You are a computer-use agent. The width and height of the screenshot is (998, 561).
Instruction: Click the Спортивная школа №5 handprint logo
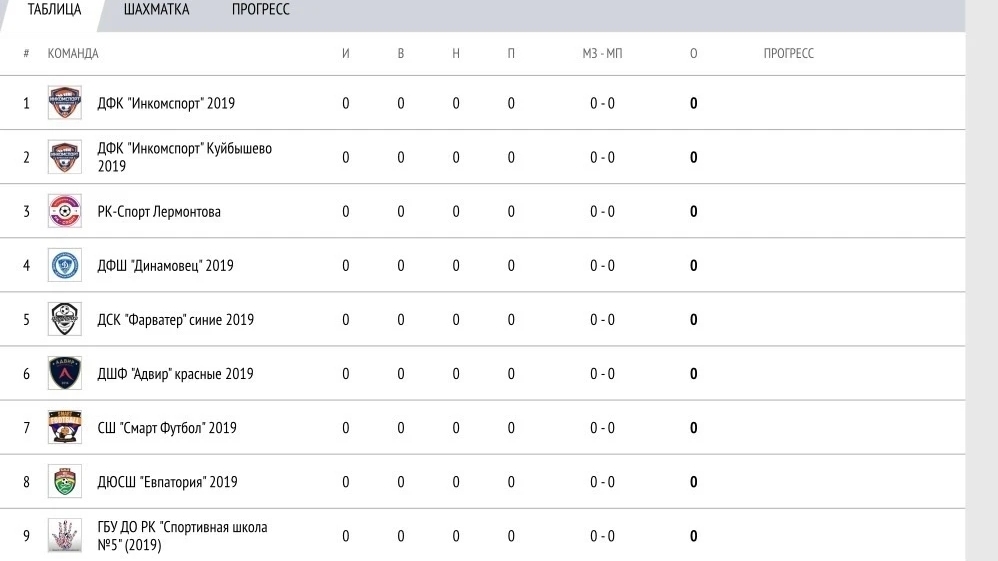[x=65, y=536]
